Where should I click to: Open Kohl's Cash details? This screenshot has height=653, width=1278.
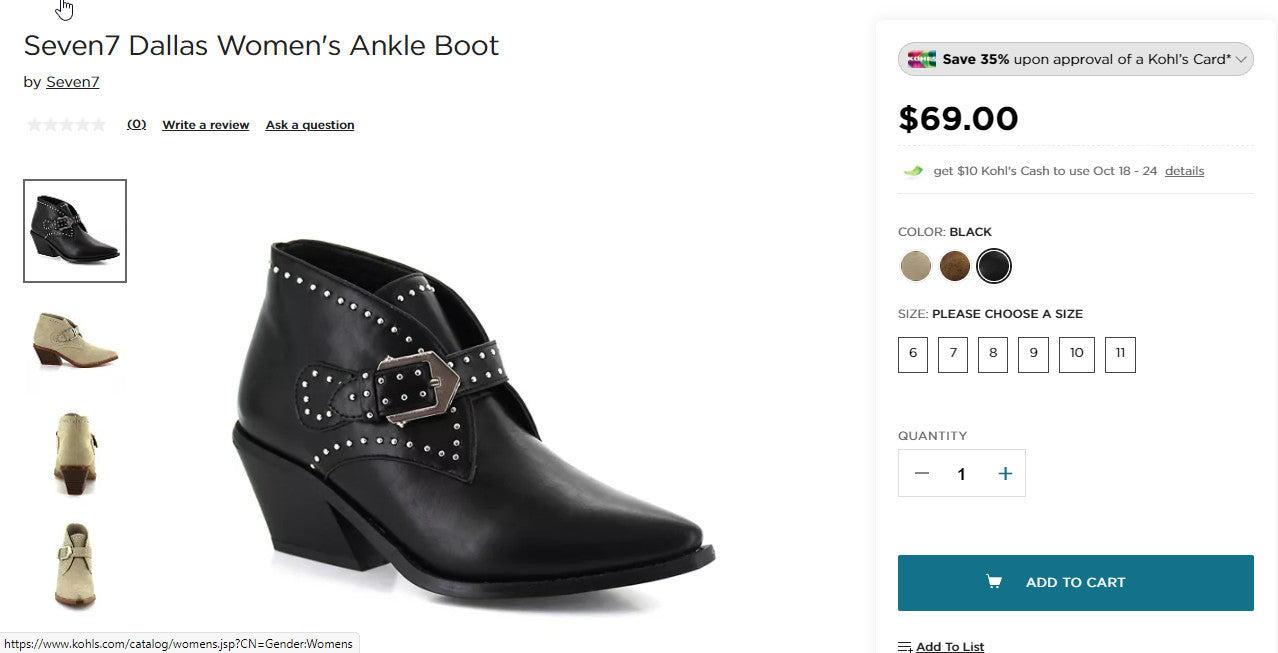tap(1184, 170)
